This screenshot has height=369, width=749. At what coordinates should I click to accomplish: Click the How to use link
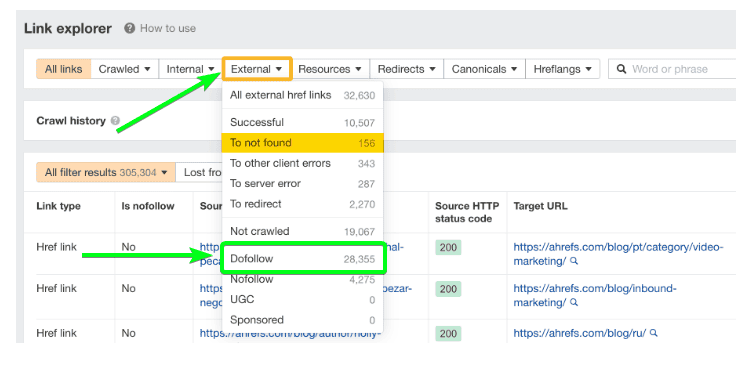[x=168, y=28]
